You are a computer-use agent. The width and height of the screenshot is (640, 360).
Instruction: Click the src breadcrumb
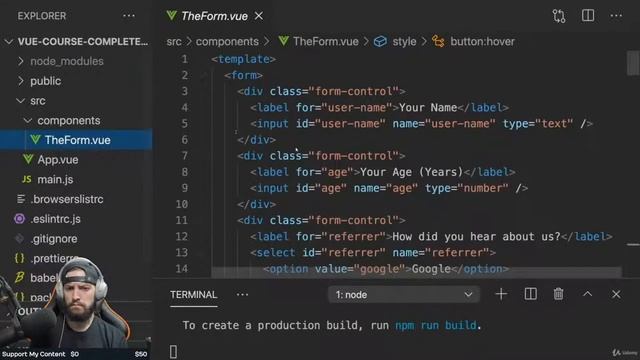(x=174, y=42)
